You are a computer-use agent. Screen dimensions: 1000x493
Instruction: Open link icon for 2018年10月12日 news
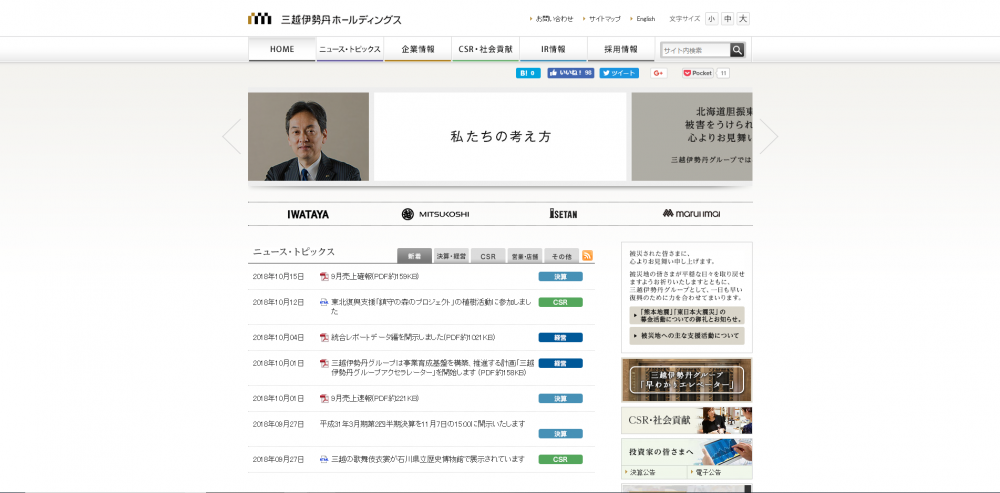[324, 302]
